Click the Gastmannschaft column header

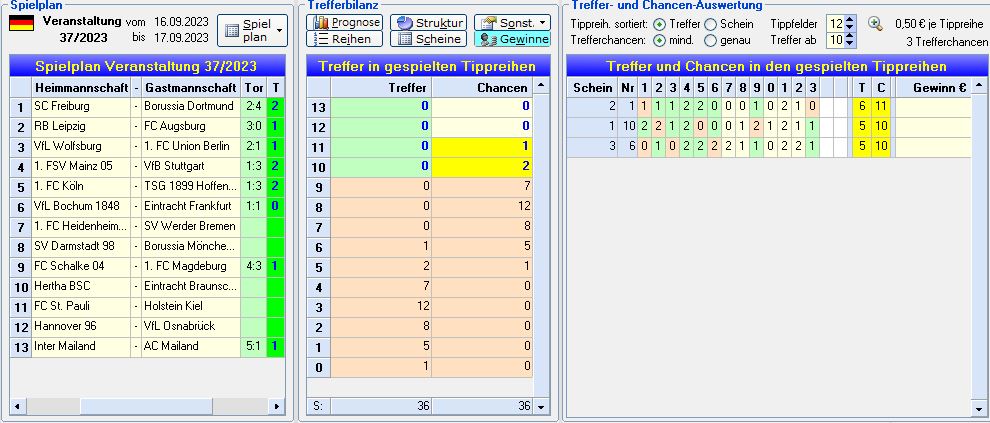(x=191, y=87)
